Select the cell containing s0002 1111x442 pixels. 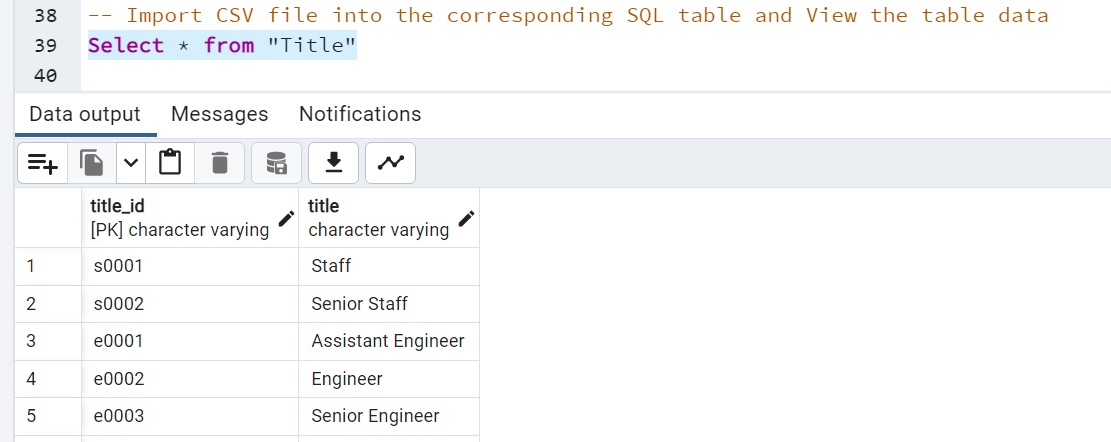pos(190,304)
